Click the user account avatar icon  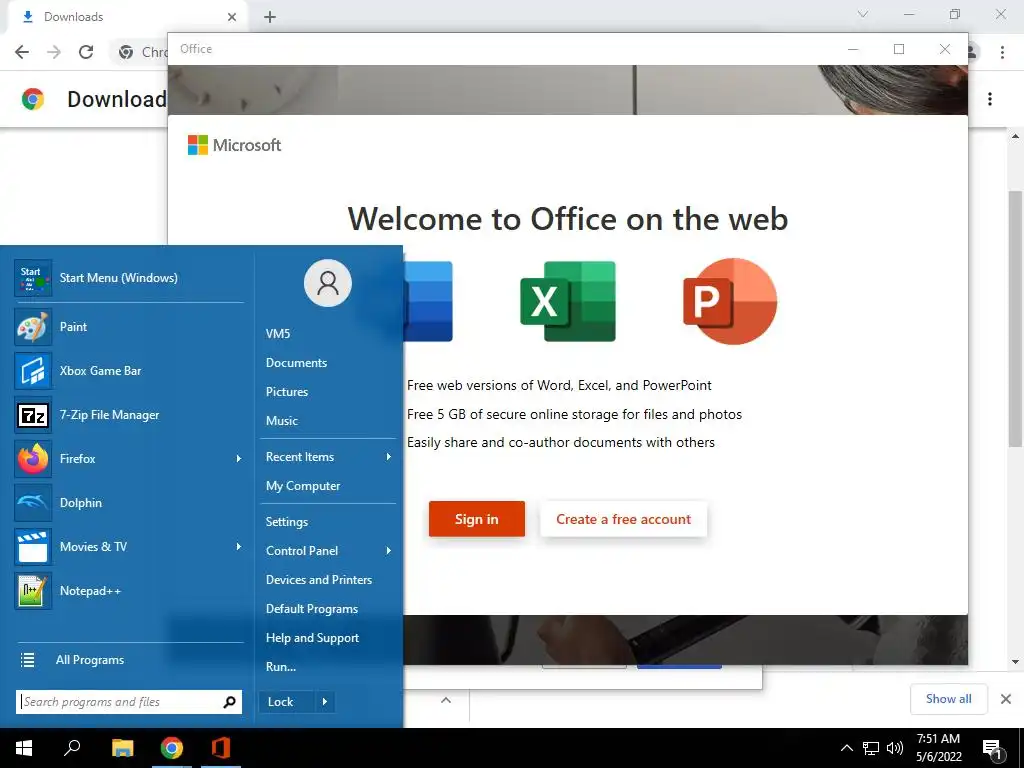click(328, 283)
